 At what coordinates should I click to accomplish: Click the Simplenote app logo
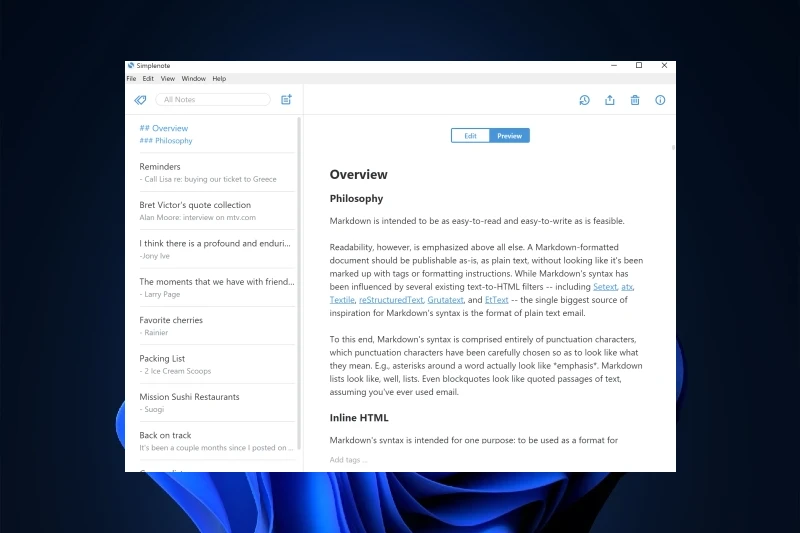coord(131,65)
